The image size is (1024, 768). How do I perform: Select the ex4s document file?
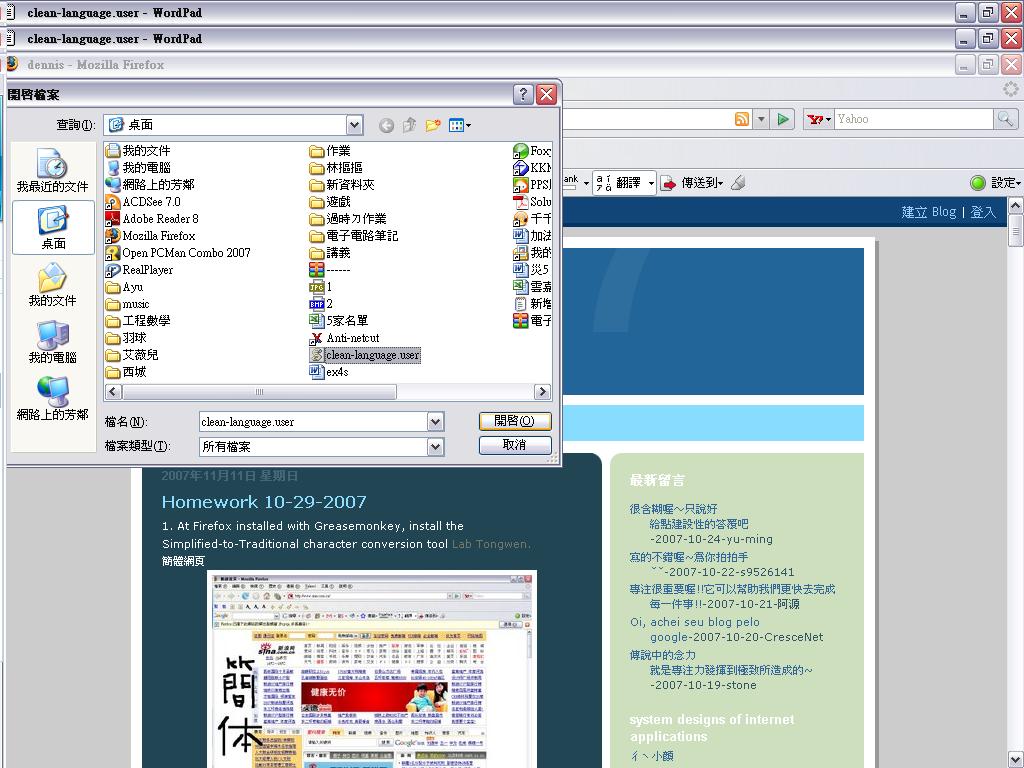coord(329,372)
